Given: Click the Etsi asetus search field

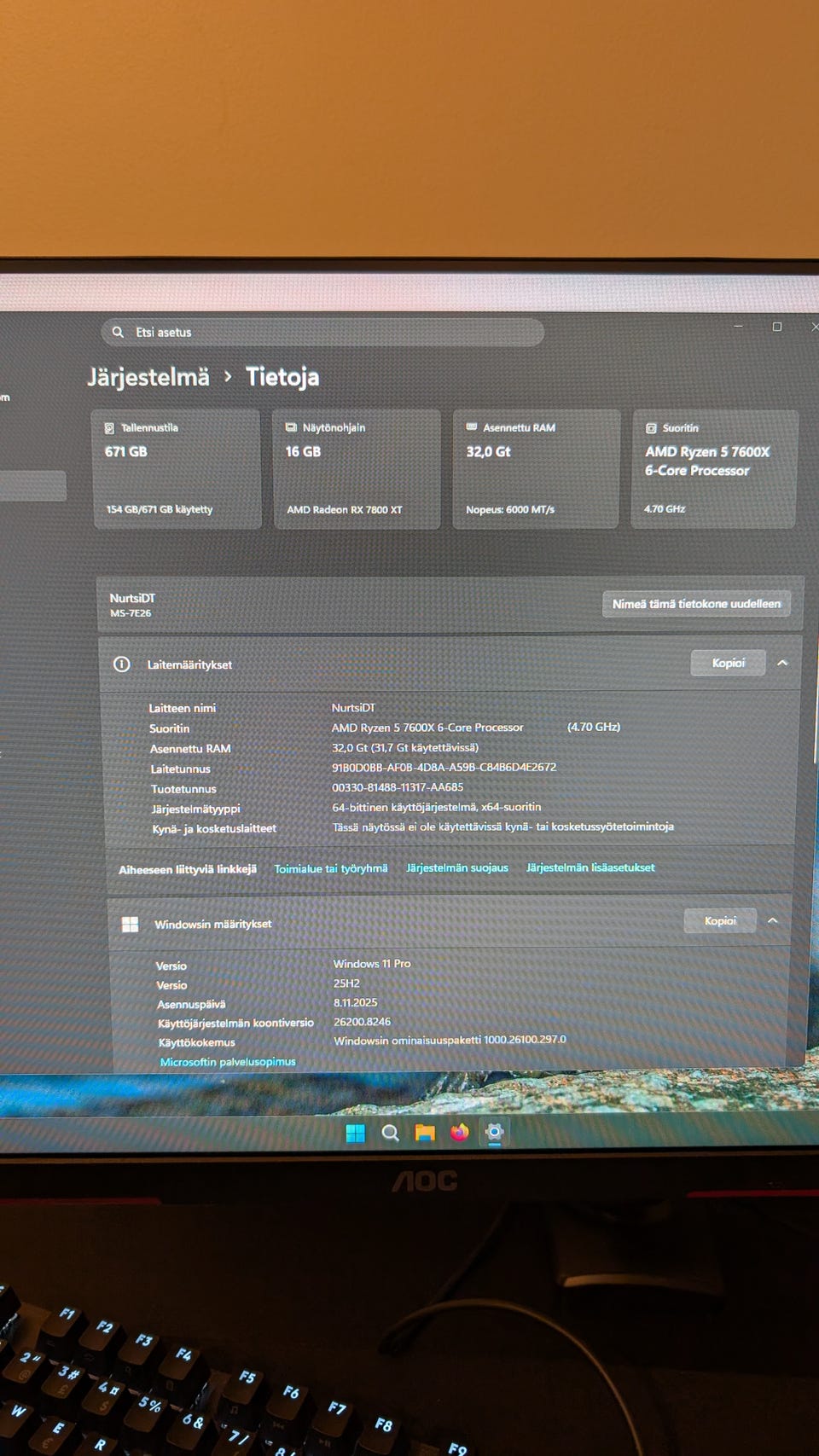Looking at the screenshot, I should click(322, 332).
